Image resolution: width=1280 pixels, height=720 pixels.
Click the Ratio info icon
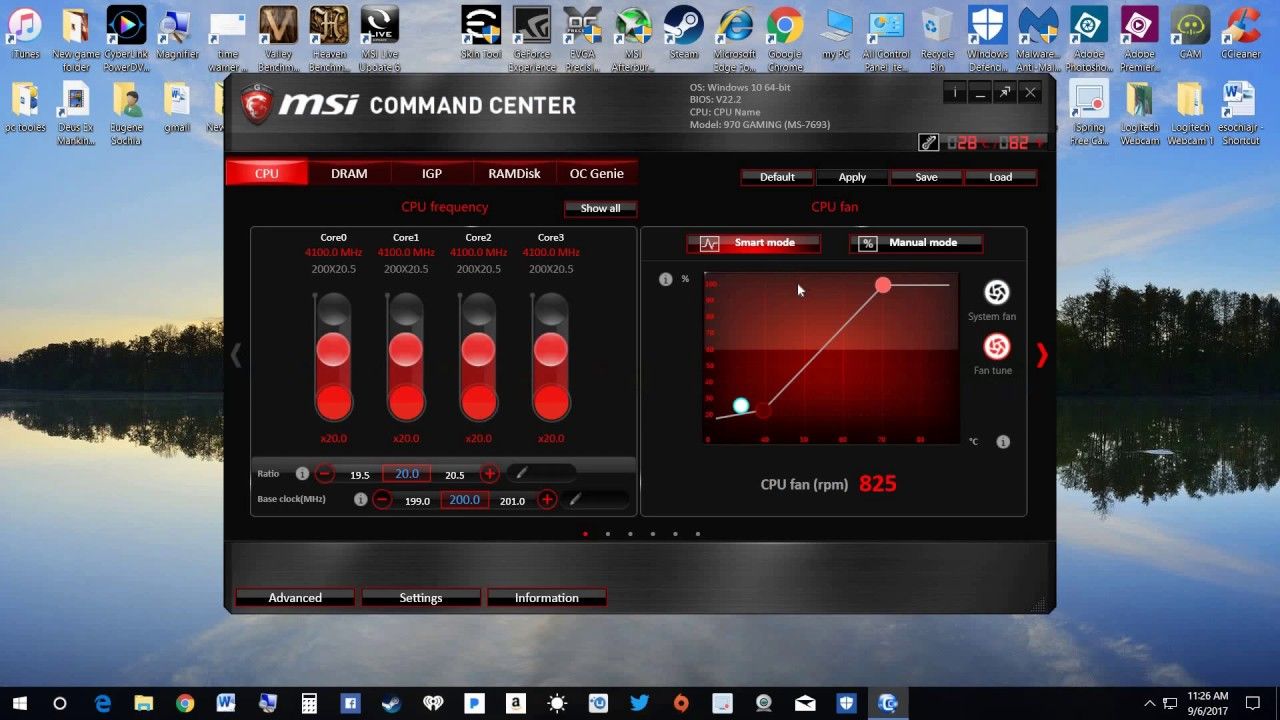302,474
